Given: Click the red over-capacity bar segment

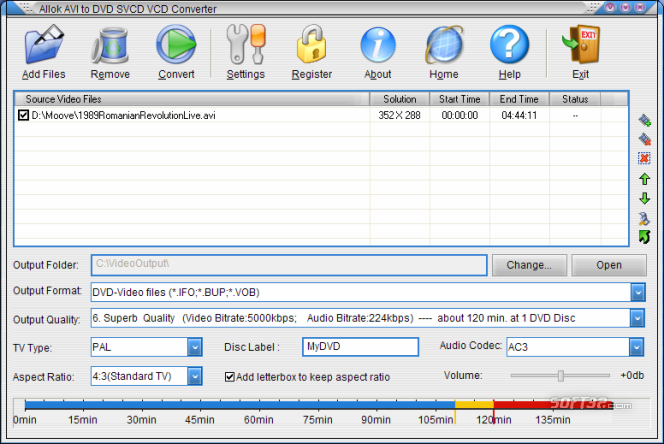Looking at the screenshot, I should click(553, 405).
